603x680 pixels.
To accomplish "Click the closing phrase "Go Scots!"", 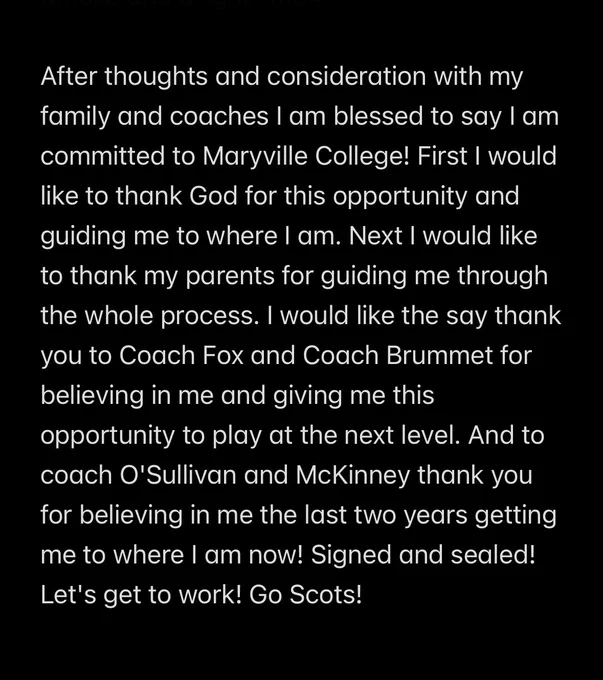I will point(305,595).
